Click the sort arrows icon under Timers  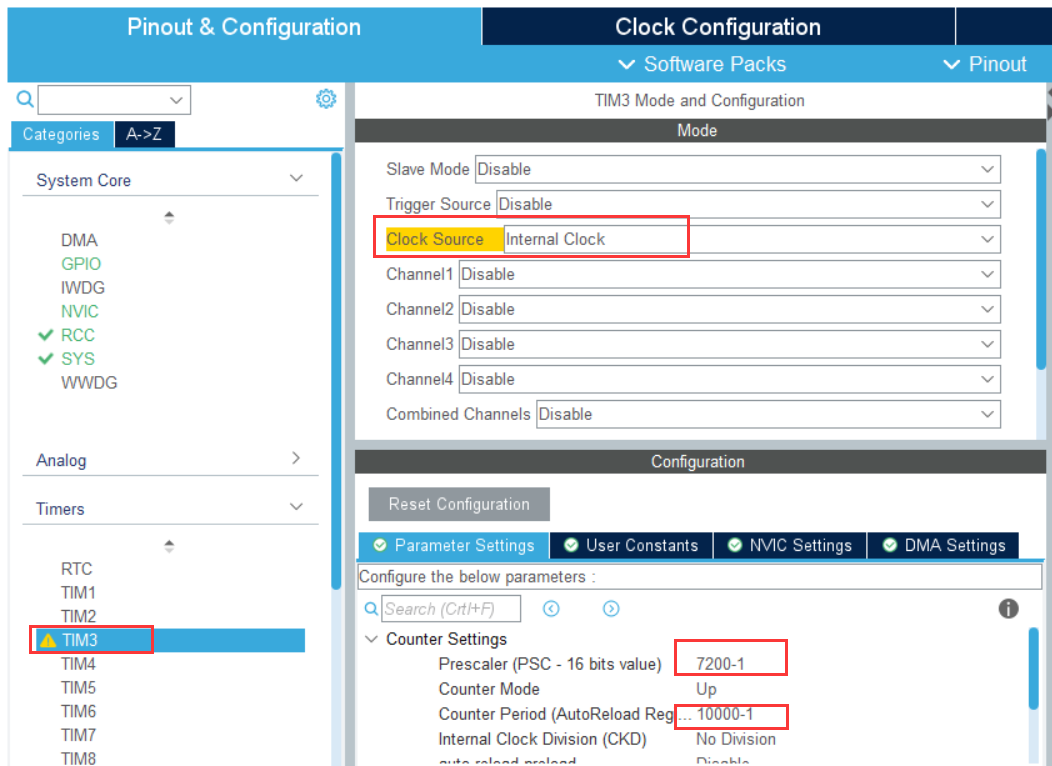(x=169, y=546)
